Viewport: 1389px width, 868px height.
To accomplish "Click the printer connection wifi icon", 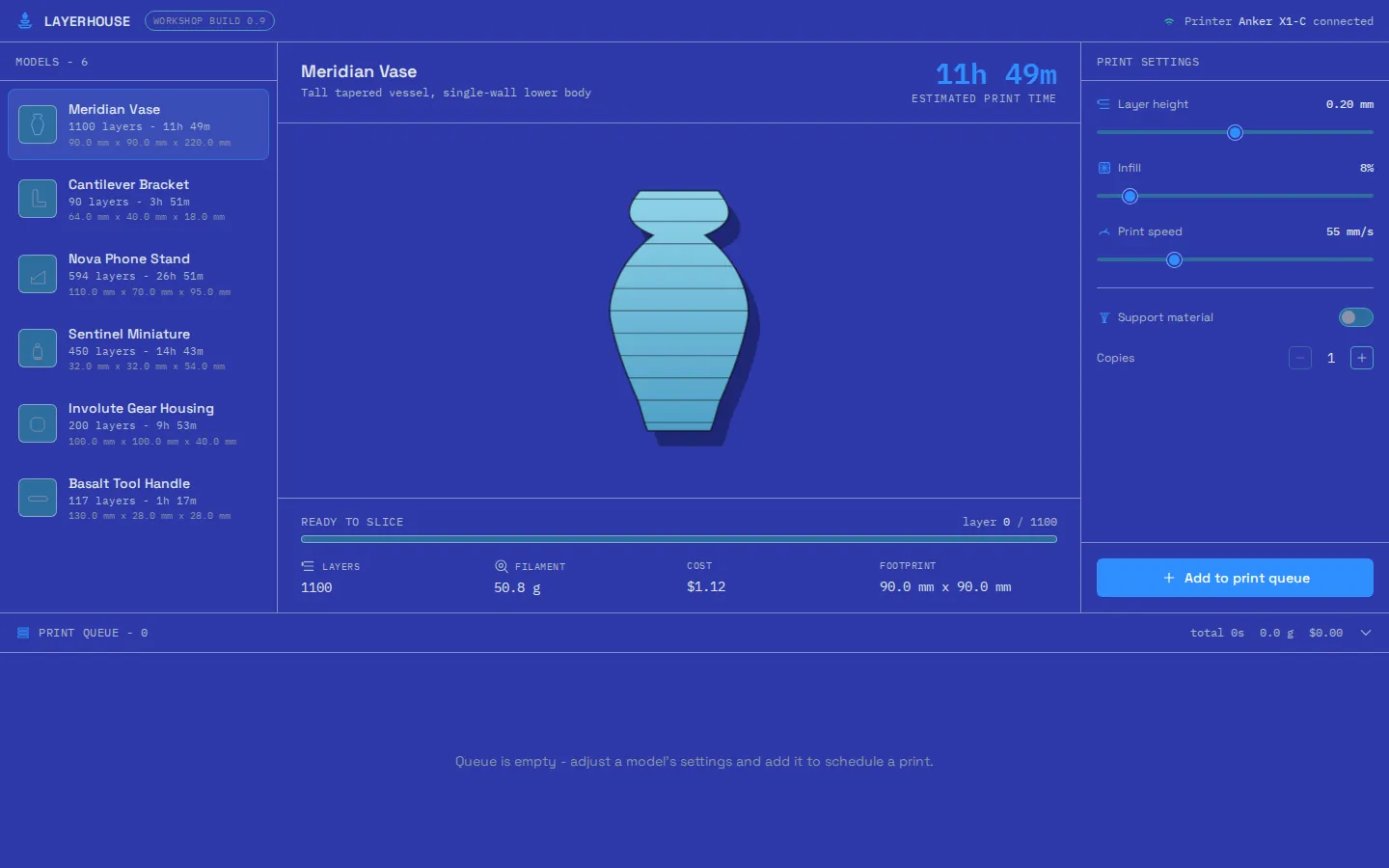I will 1169,21.
